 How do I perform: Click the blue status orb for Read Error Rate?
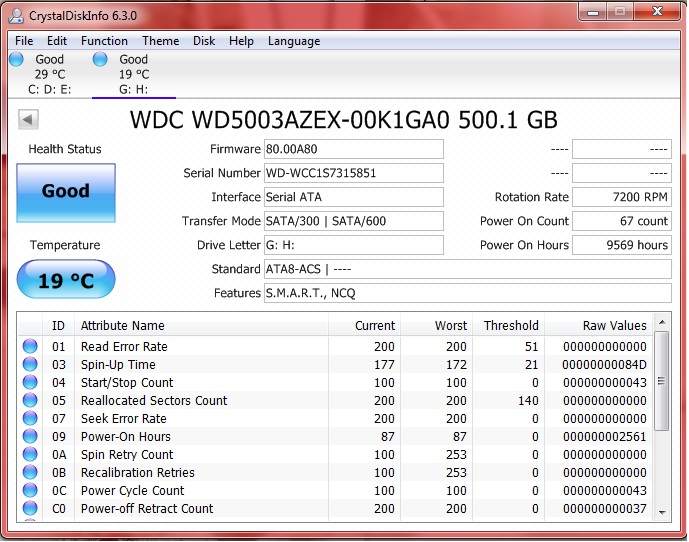pyautogui.click(x=30, y=347)
